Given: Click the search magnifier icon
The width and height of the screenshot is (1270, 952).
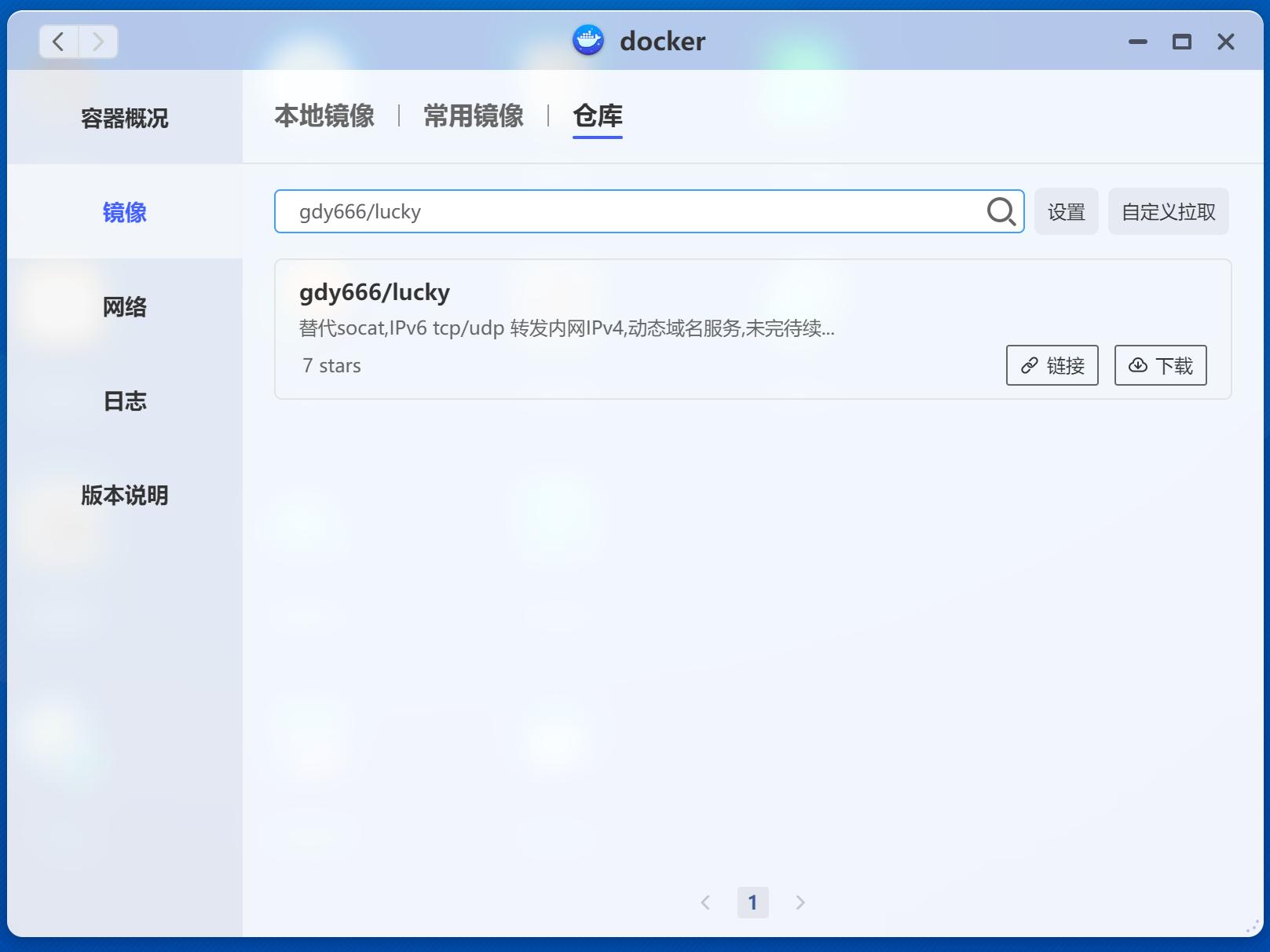Looking at the screenshot, I should [1001, 211].
